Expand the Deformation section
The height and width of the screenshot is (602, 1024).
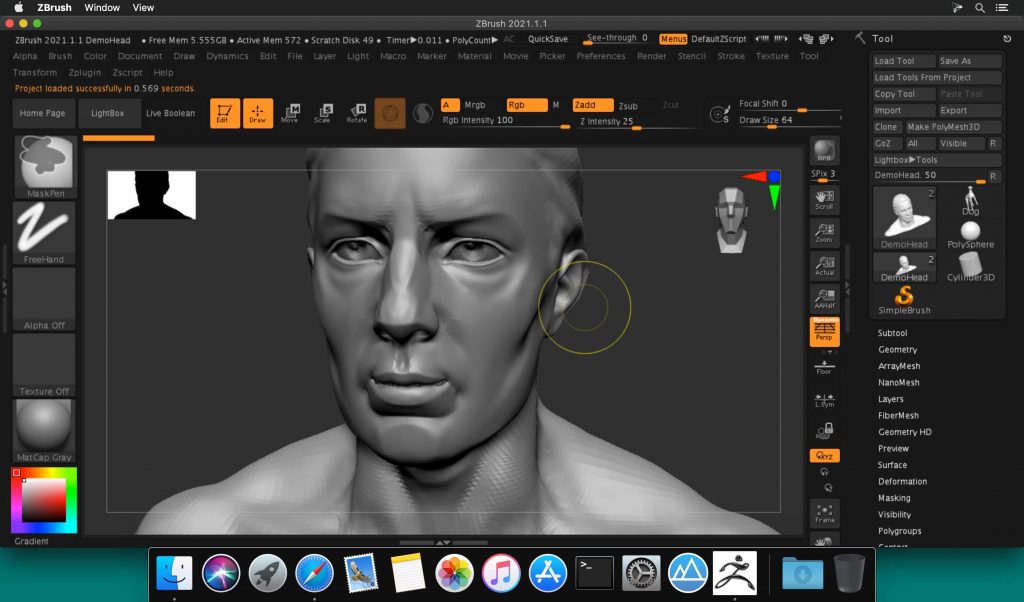[902, 481]
